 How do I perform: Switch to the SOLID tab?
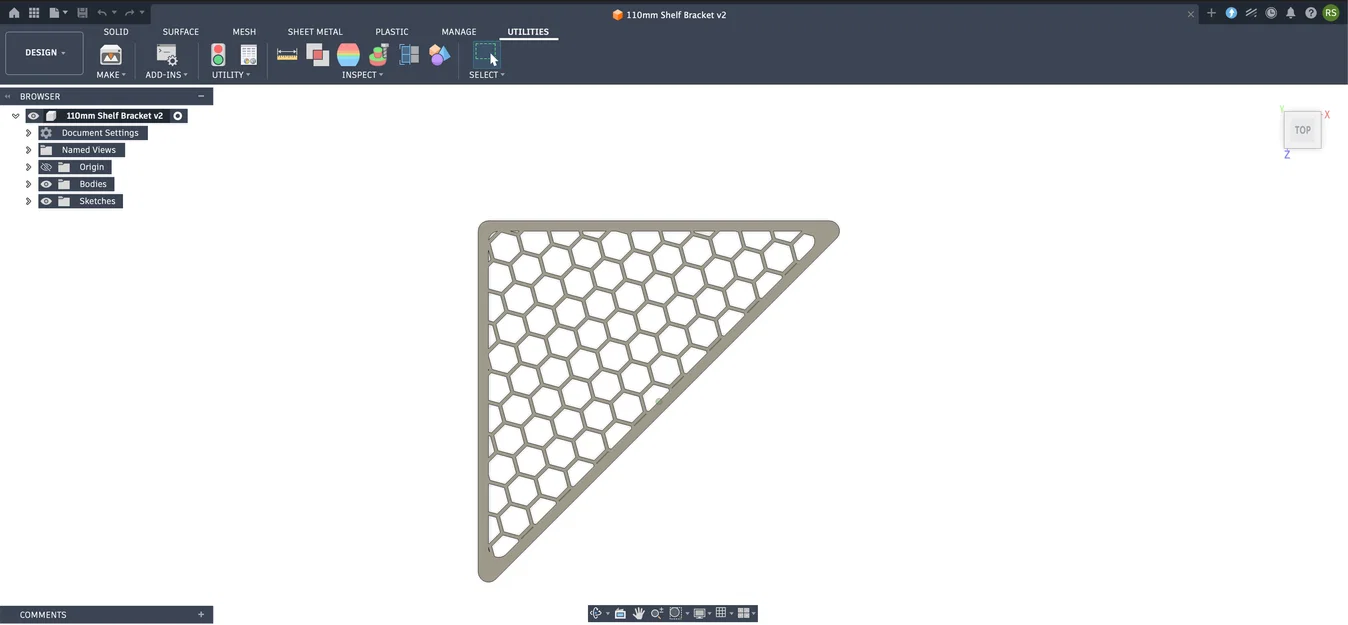pyautogui.click(x=116, y=32)
